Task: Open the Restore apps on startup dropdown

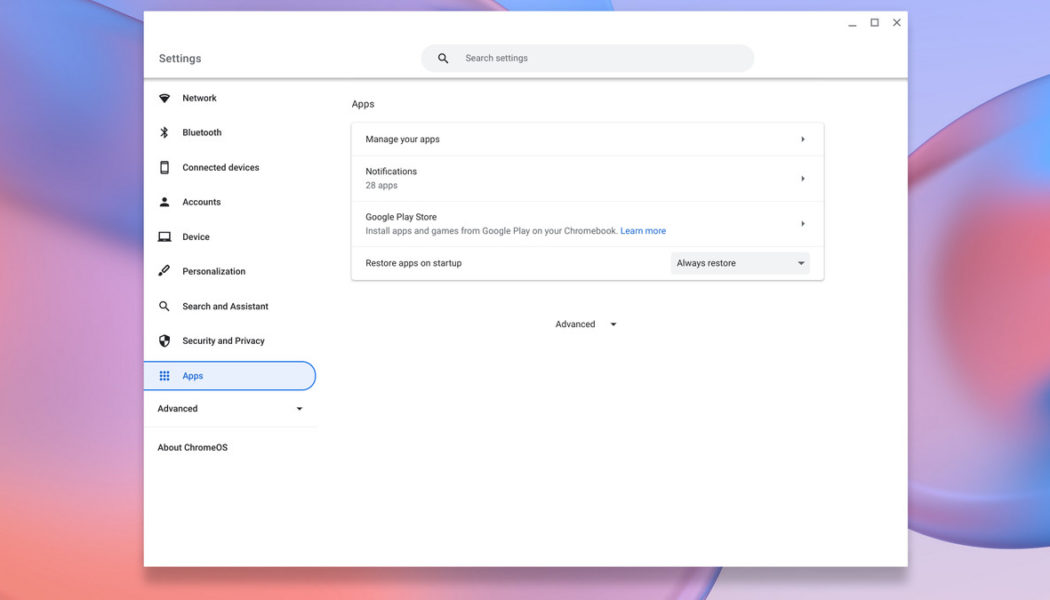Action: coord(740,262)
